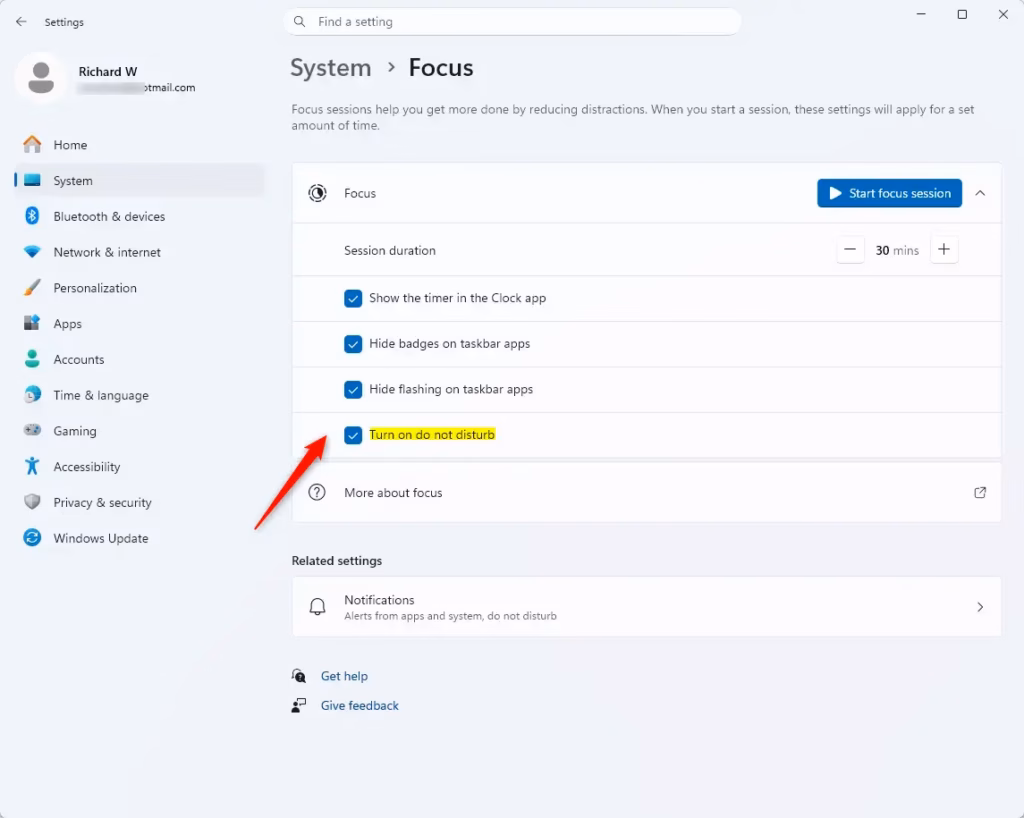
Task: Open Home in the sidebar
Action: pyautogui.click(x=139, y=145)
